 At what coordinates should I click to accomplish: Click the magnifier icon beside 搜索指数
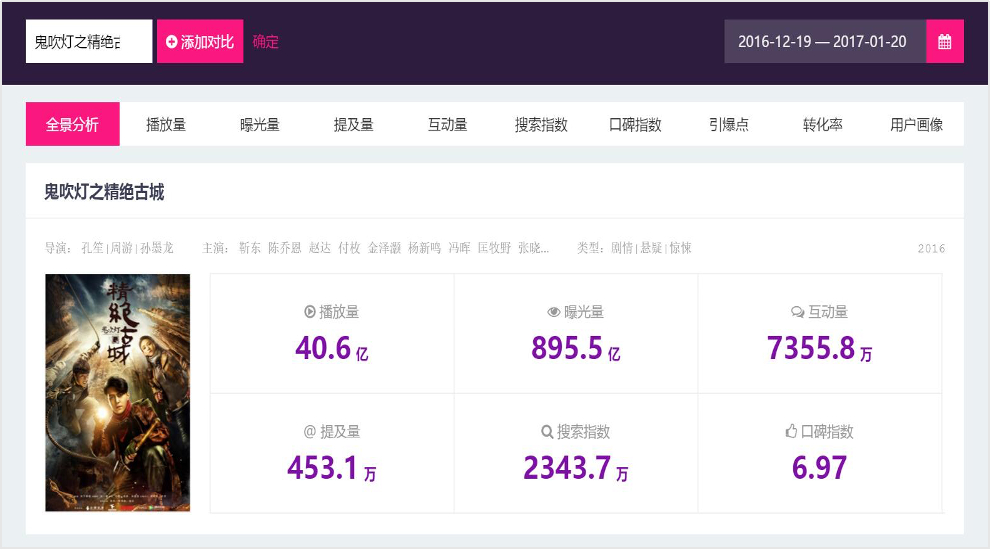coord(547,432)
